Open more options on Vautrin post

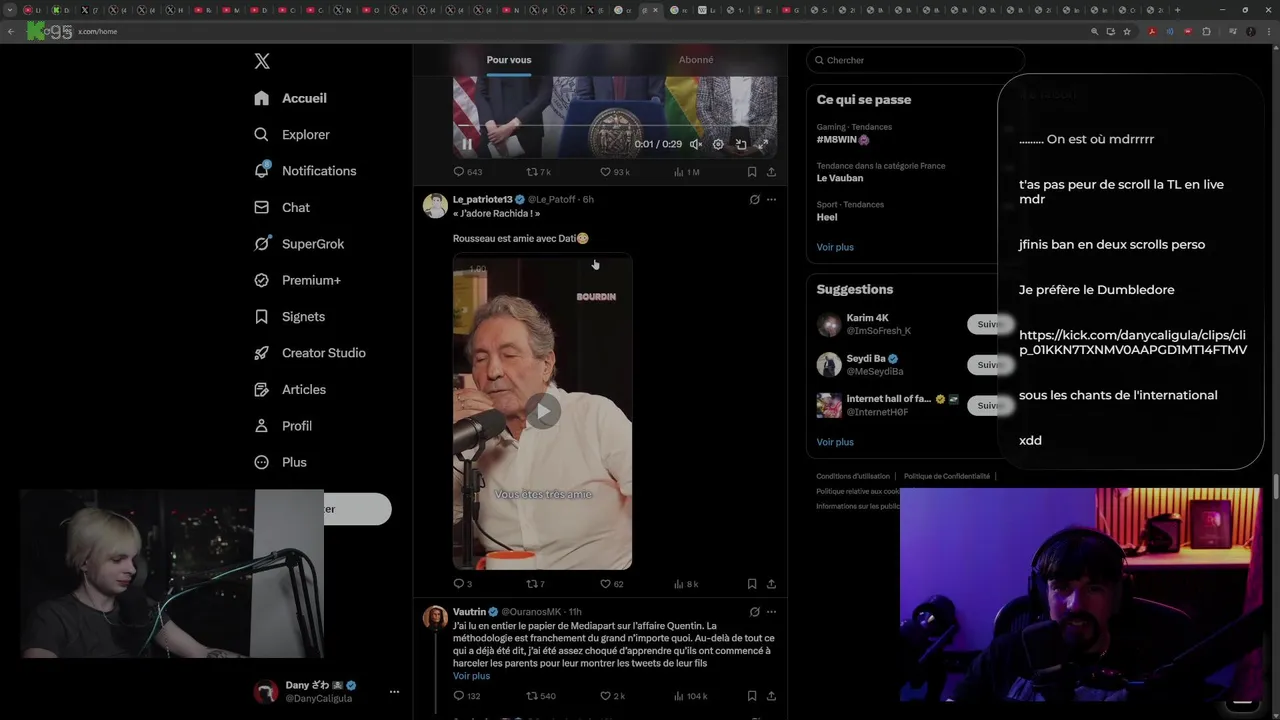tap(771, 611)
